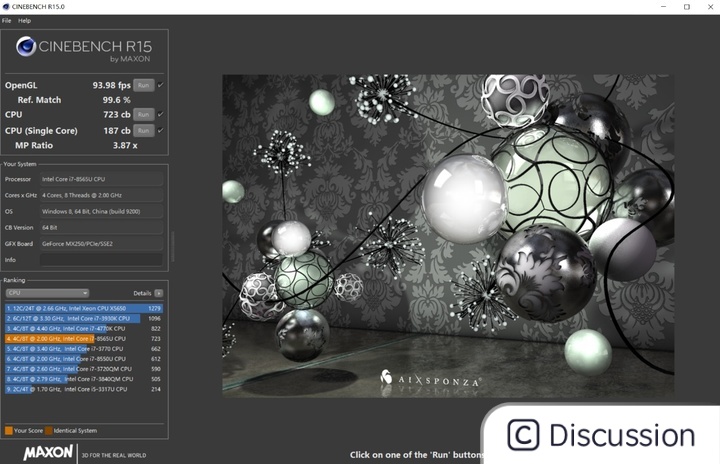The width and height of the screenshot is (720, 464).
Task: Click the Ref. Match value 99.6 %
Action: (116, 100)
